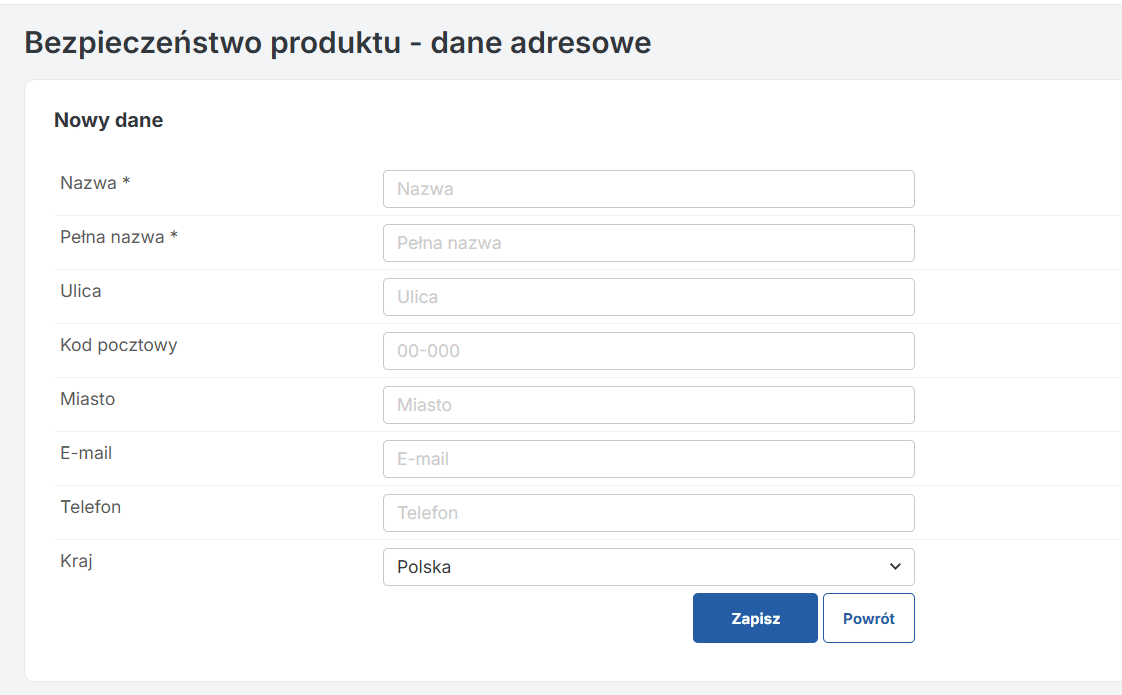
Task: Click the Kraj label
Action: coord(76,561)
